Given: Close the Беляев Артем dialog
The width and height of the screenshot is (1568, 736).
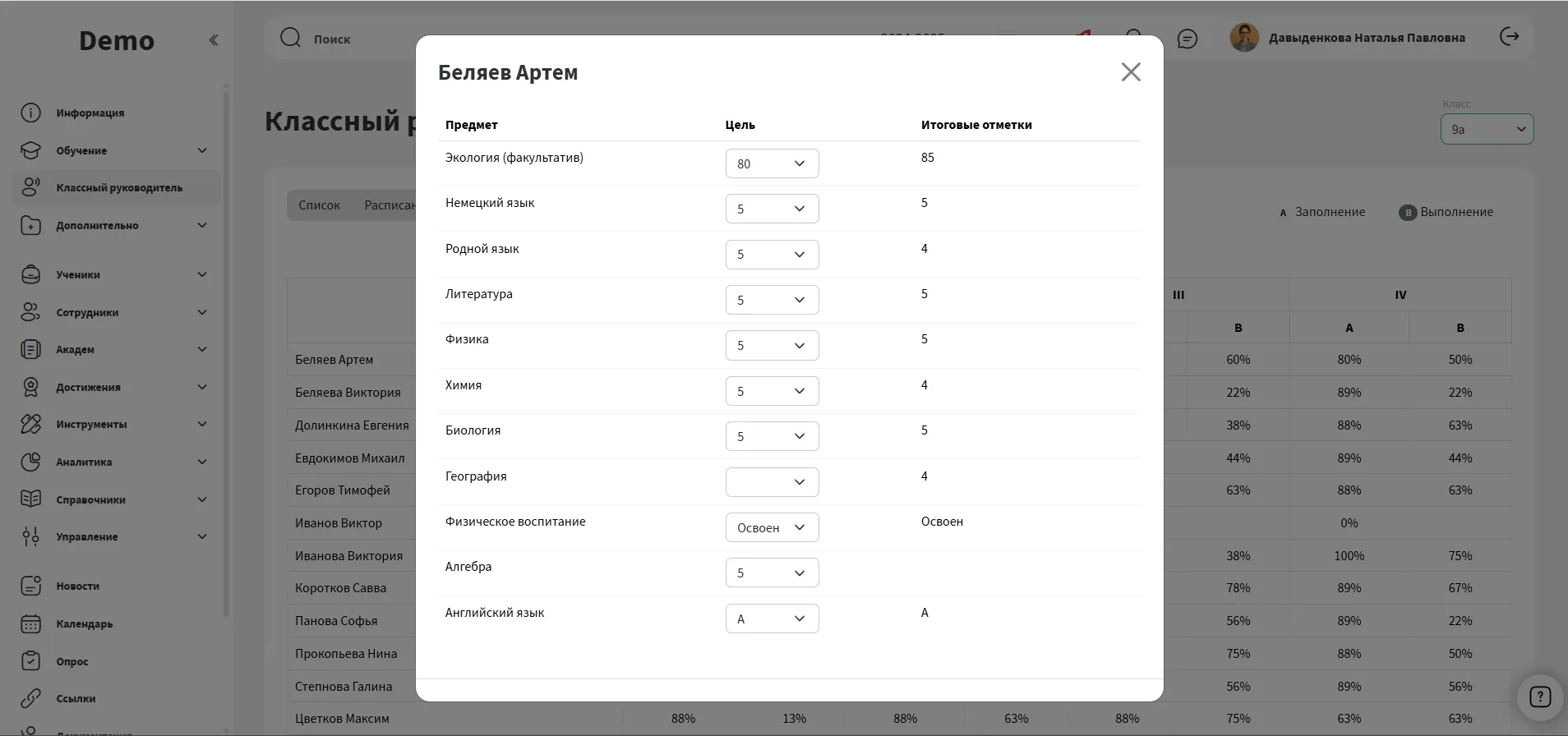Looking at the screenshot, I should click(1131, 72).
